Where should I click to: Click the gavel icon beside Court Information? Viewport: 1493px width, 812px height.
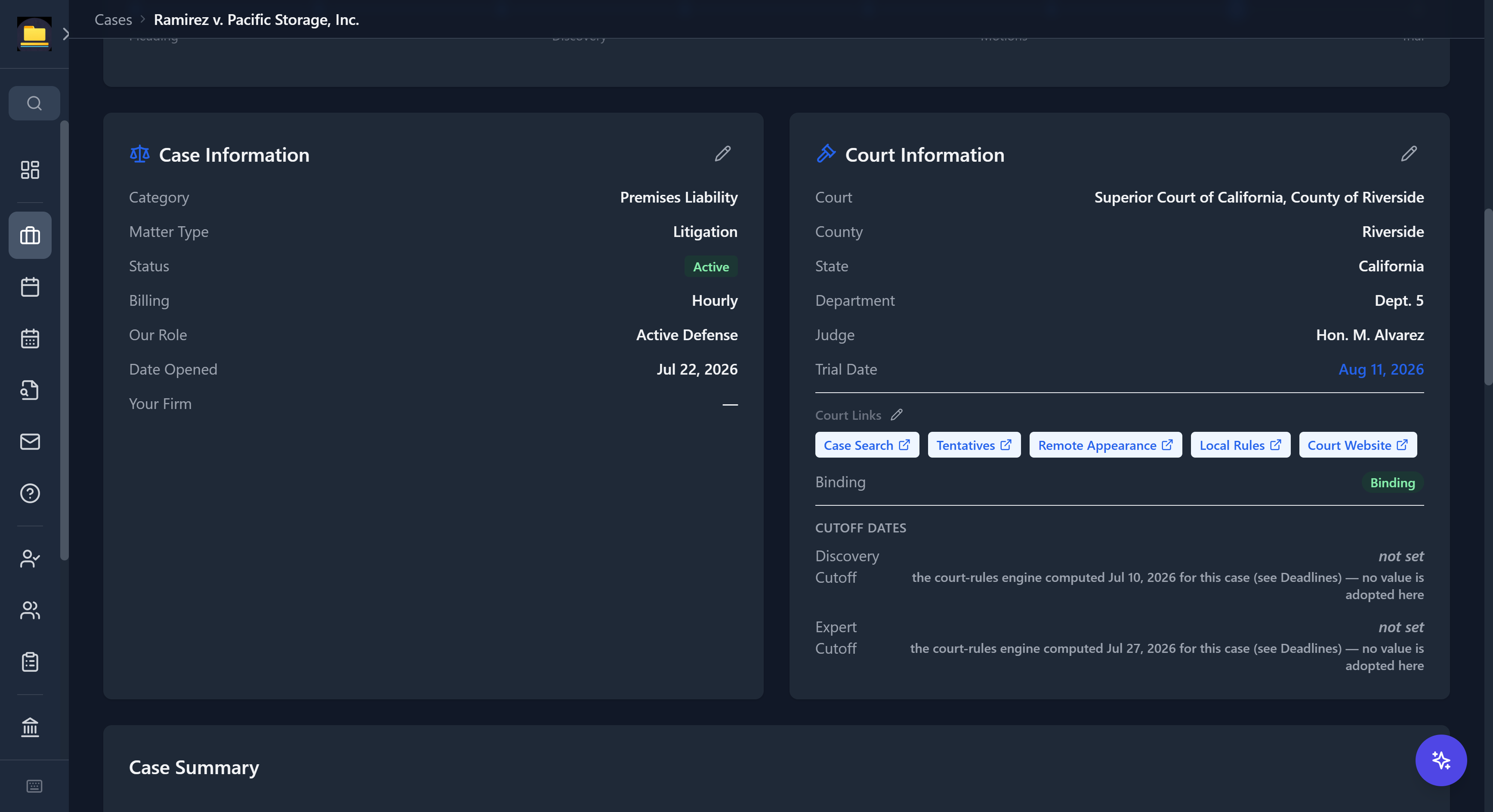pos(826,154)
